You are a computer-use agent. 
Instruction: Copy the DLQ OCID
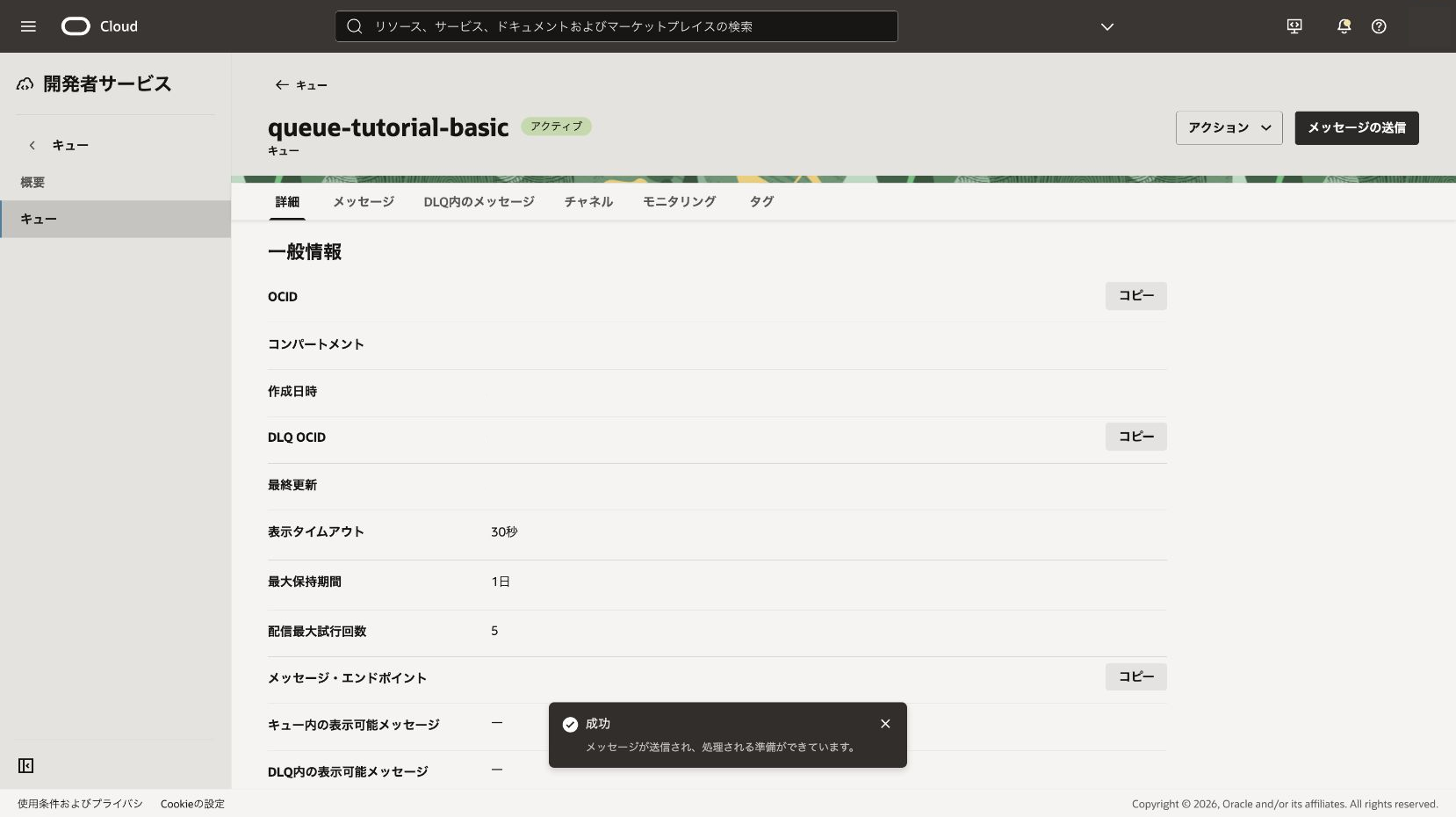click(1136, 437)
